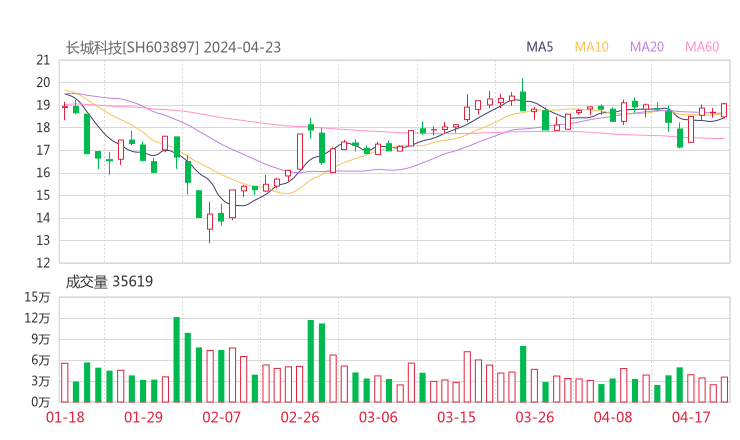Click the volume axis label 0万
740x440 pixels.
tap(41, 402)
